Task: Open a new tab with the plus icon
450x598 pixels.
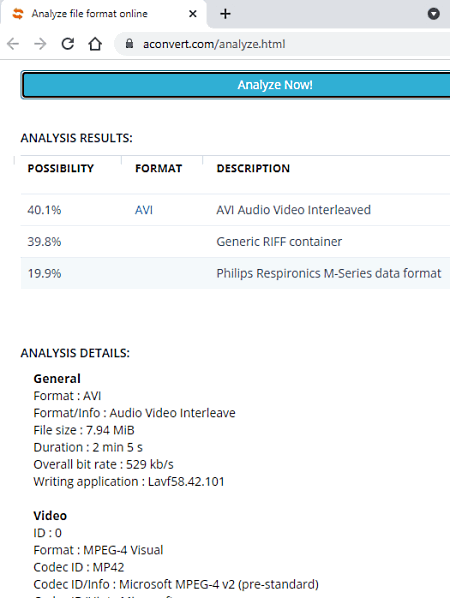Action: tap(225, 14)
